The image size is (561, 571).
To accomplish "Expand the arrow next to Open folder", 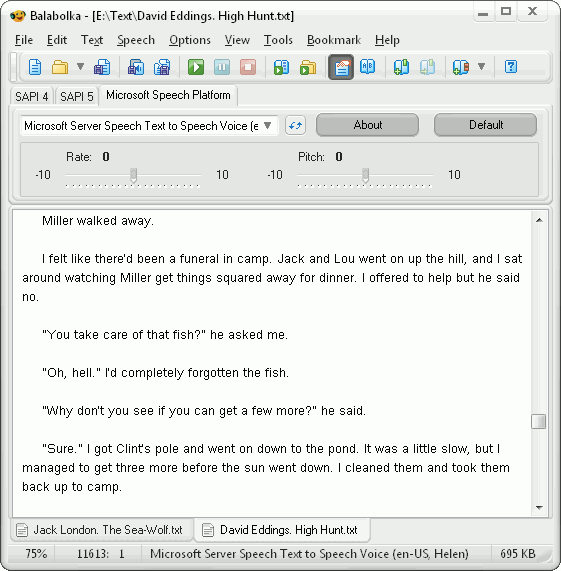I will click(x=80, y=66).
